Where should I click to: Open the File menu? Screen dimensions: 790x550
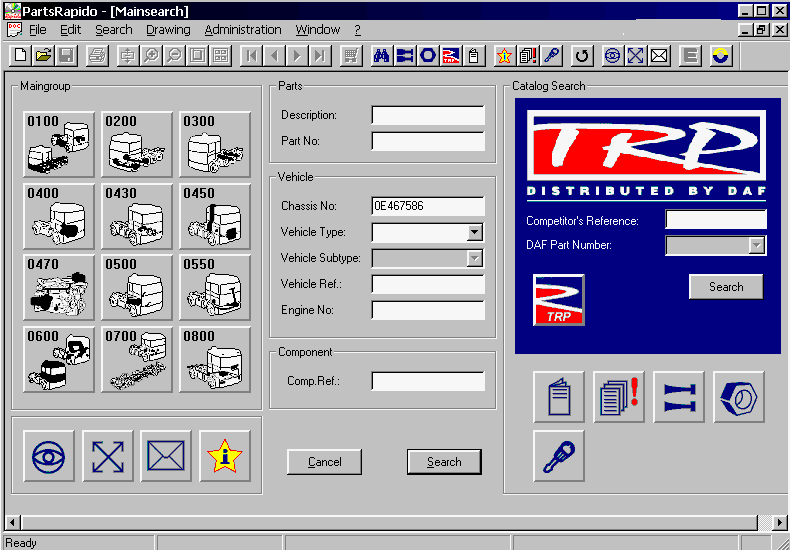pyautogui.click(x=38, y=30)
